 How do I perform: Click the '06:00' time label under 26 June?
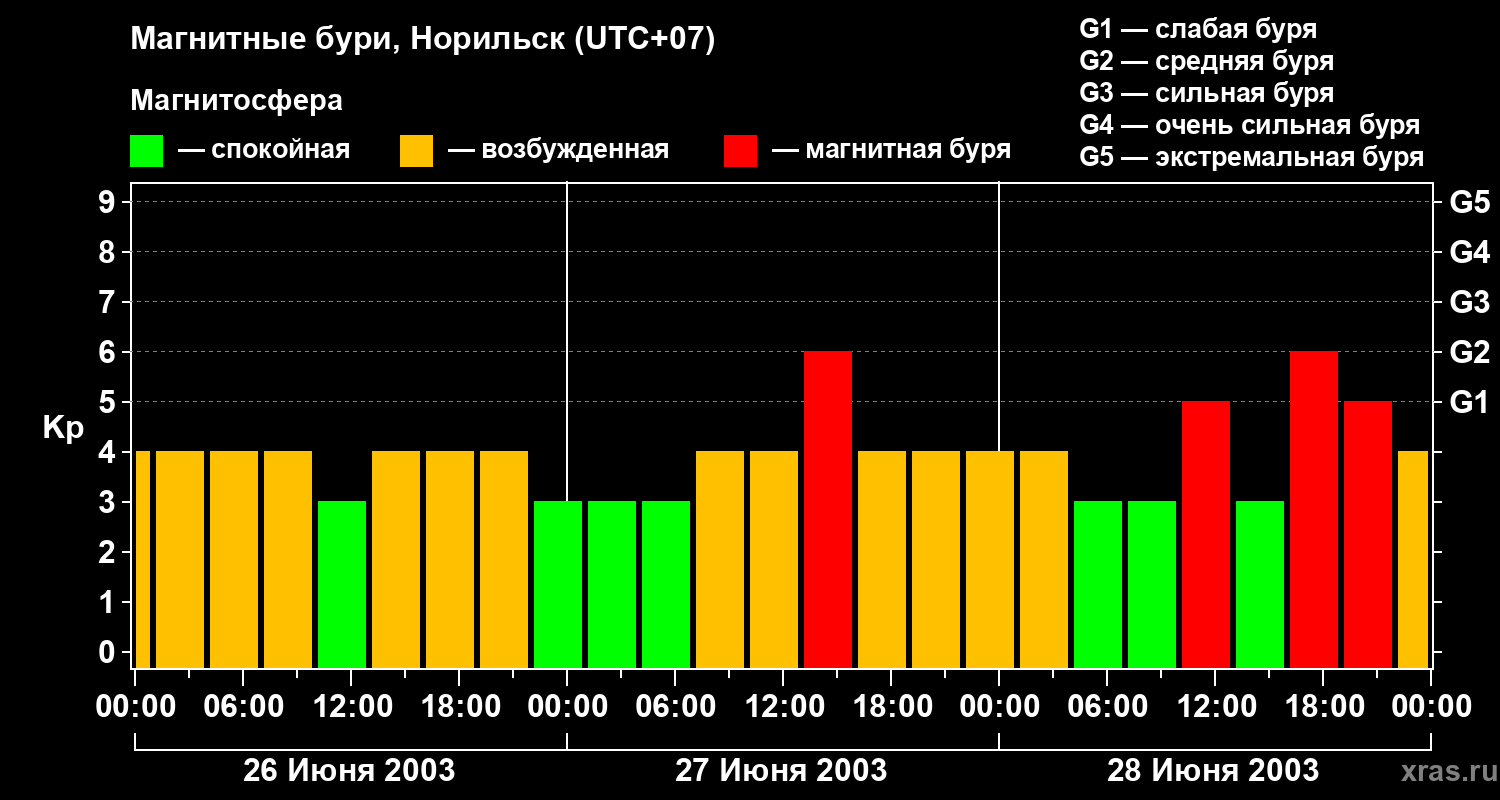coord(243,707)
